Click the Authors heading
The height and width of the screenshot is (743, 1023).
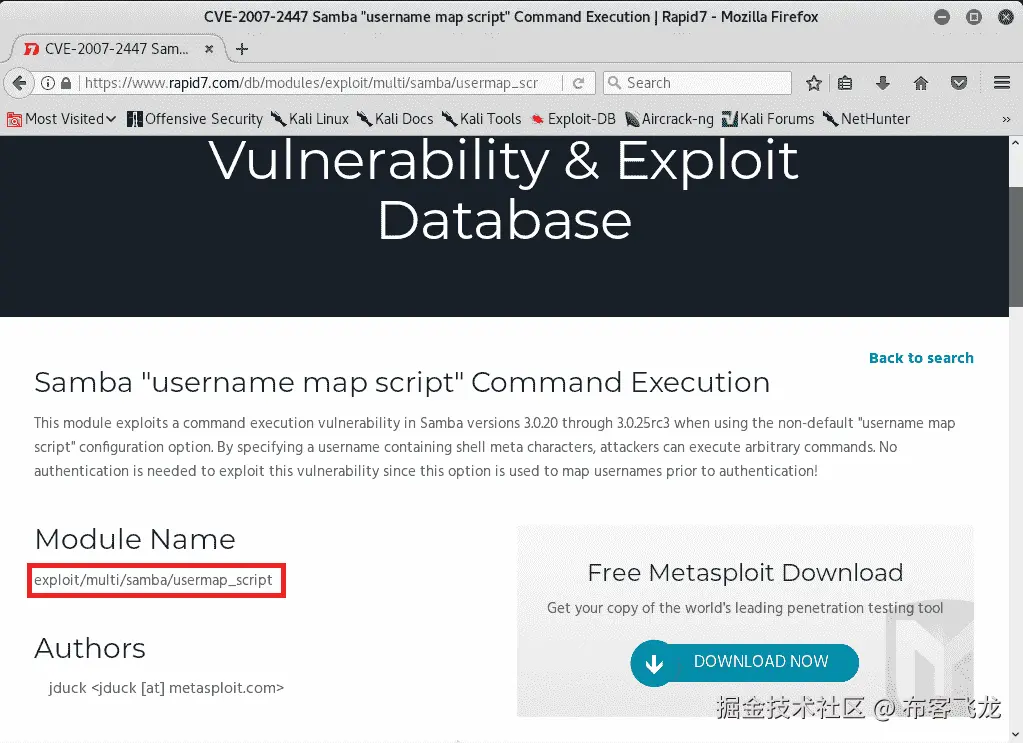coord(90,648)
